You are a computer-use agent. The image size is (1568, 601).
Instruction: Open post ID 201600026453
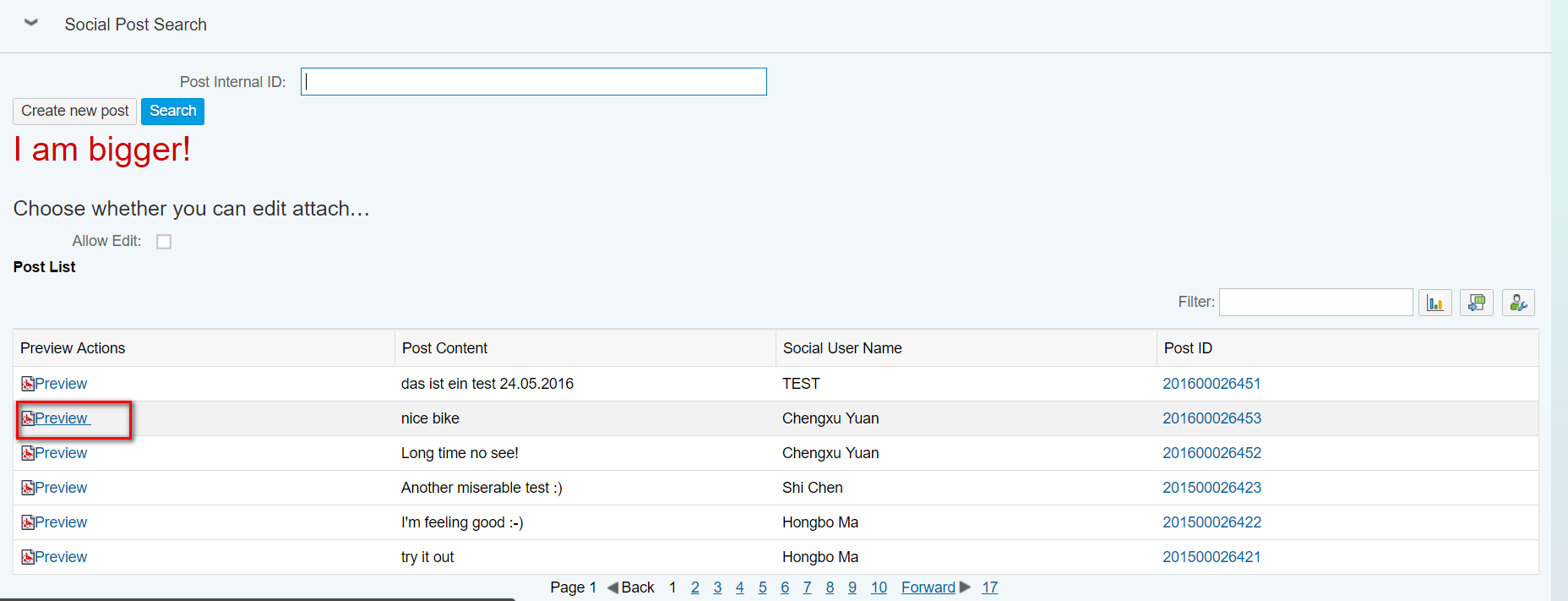1211,418
